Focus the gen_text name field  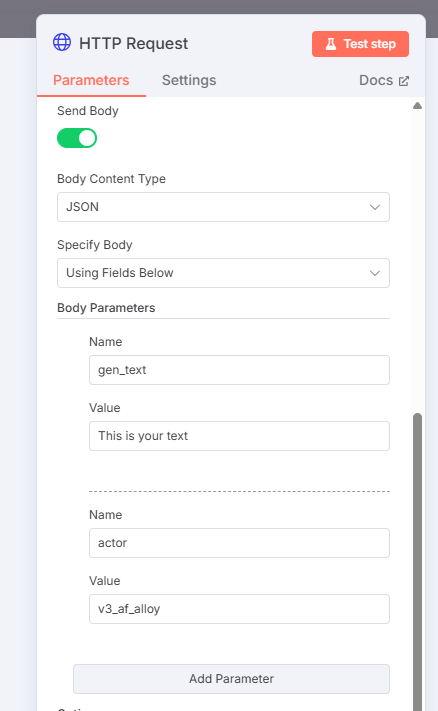tap(239, 370)
